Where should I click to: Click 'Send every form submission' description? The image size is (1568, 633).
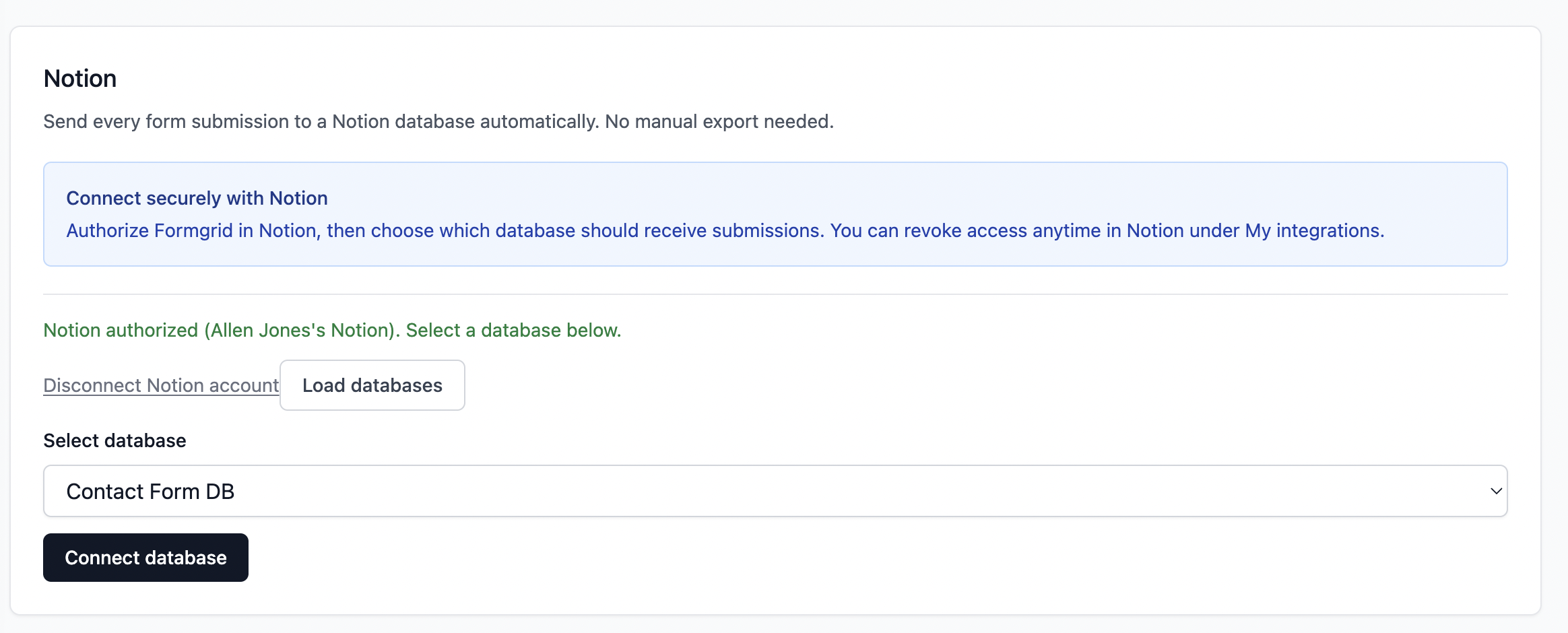[438, 121]
